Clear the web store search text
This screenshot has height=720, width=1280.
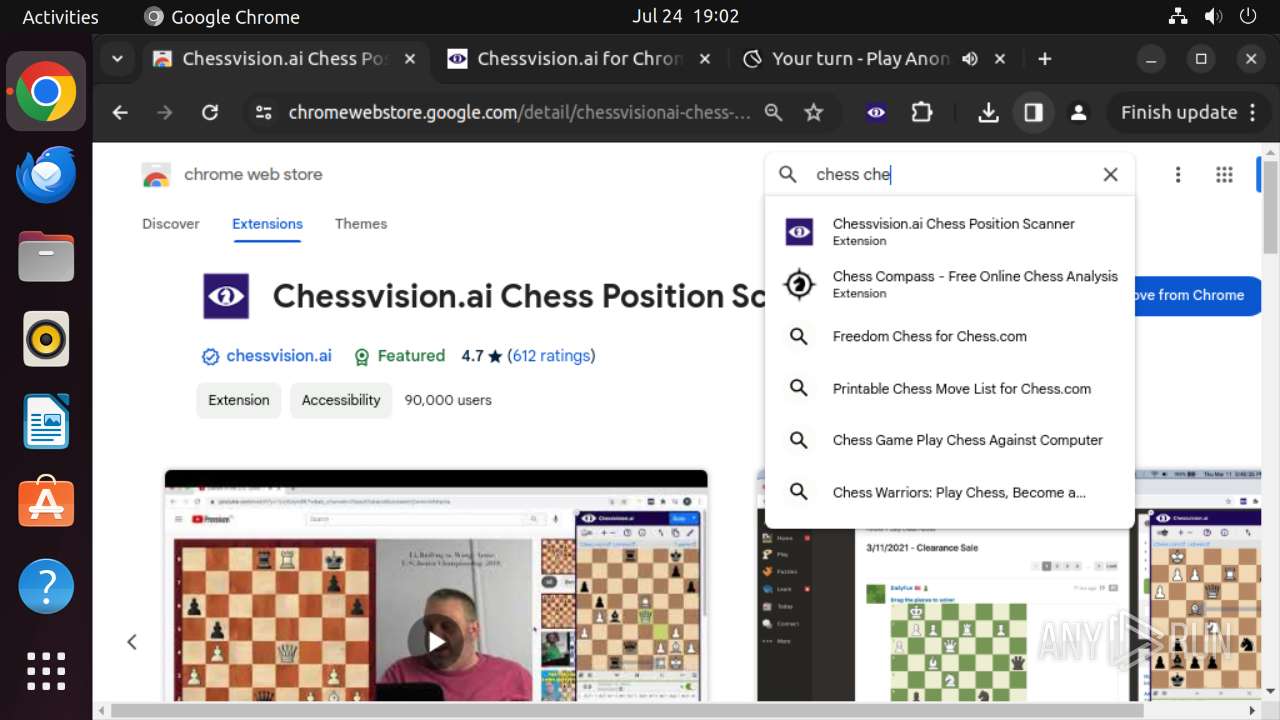pos(1110,174)
